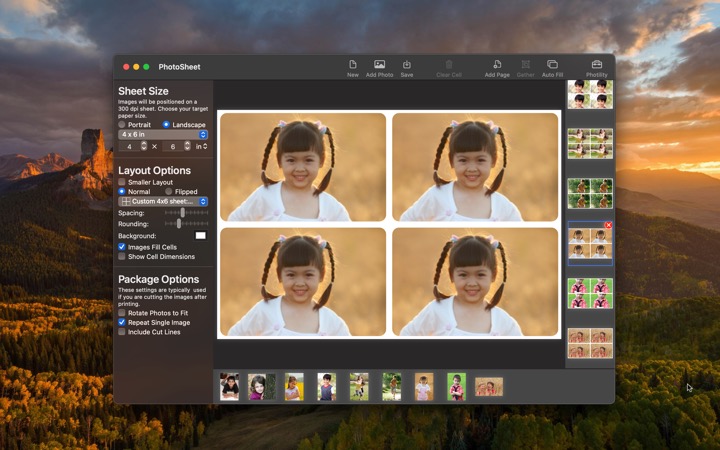The image size is (720, 450).
Task: Click the Sheet Size heading
Action: [143, 91]
